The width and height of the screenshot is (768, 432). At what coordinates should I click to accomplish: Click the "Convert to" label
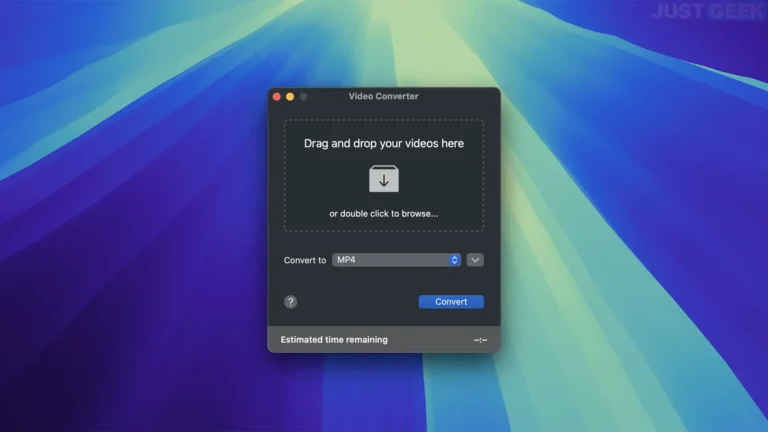coord(305,260)
